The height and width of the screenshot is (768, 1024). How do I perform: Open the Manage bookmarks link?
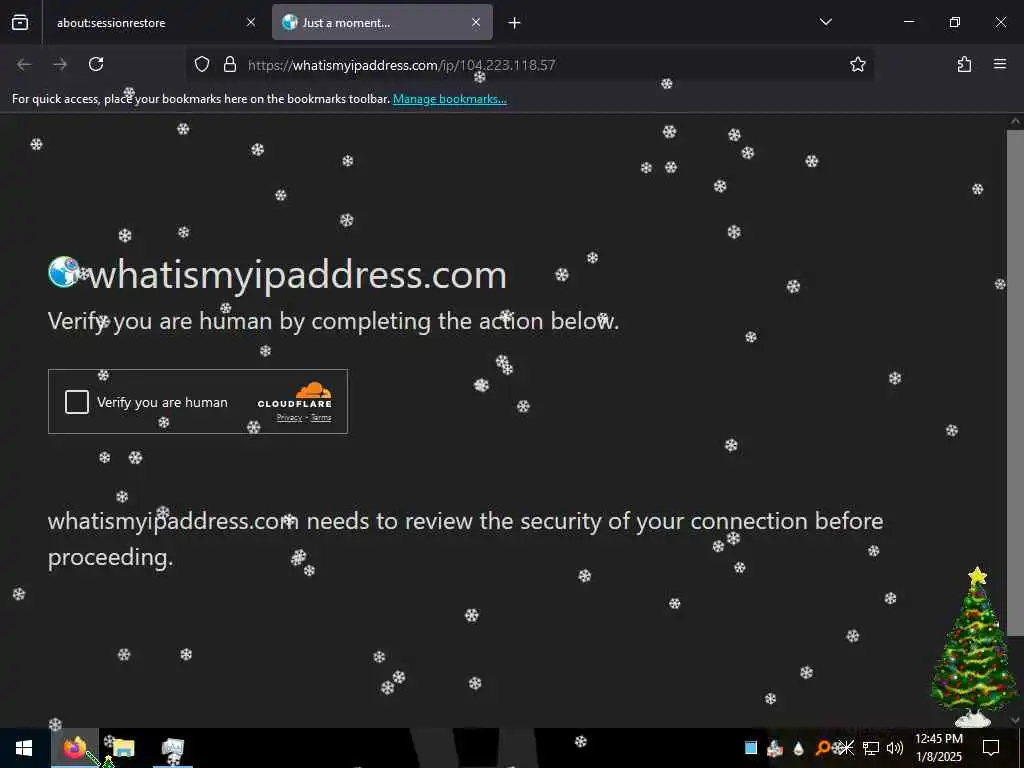point(449,99)
